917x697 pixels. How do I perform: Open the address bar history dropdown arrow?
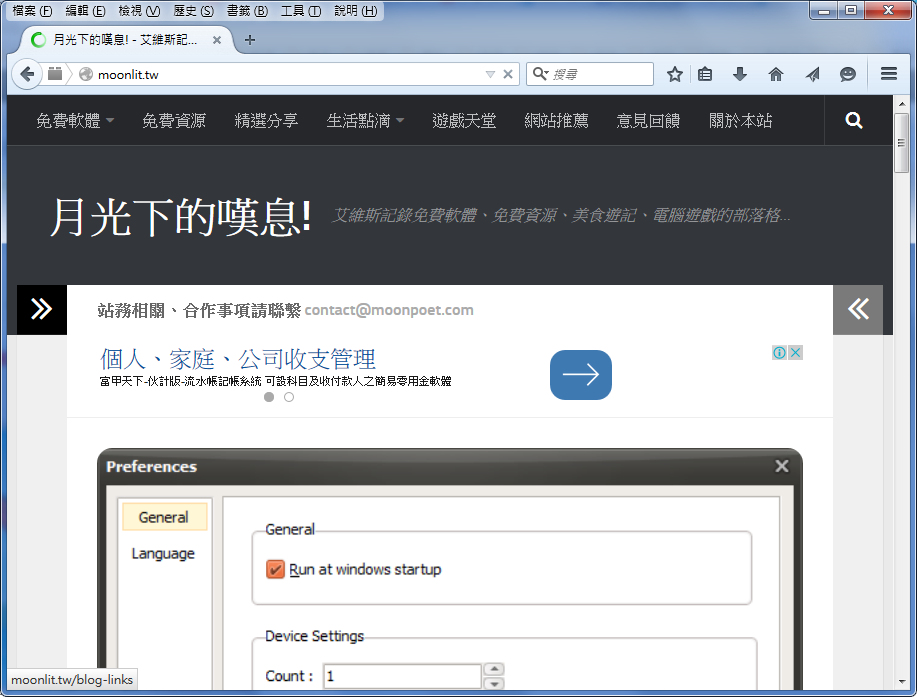point(490,74)
